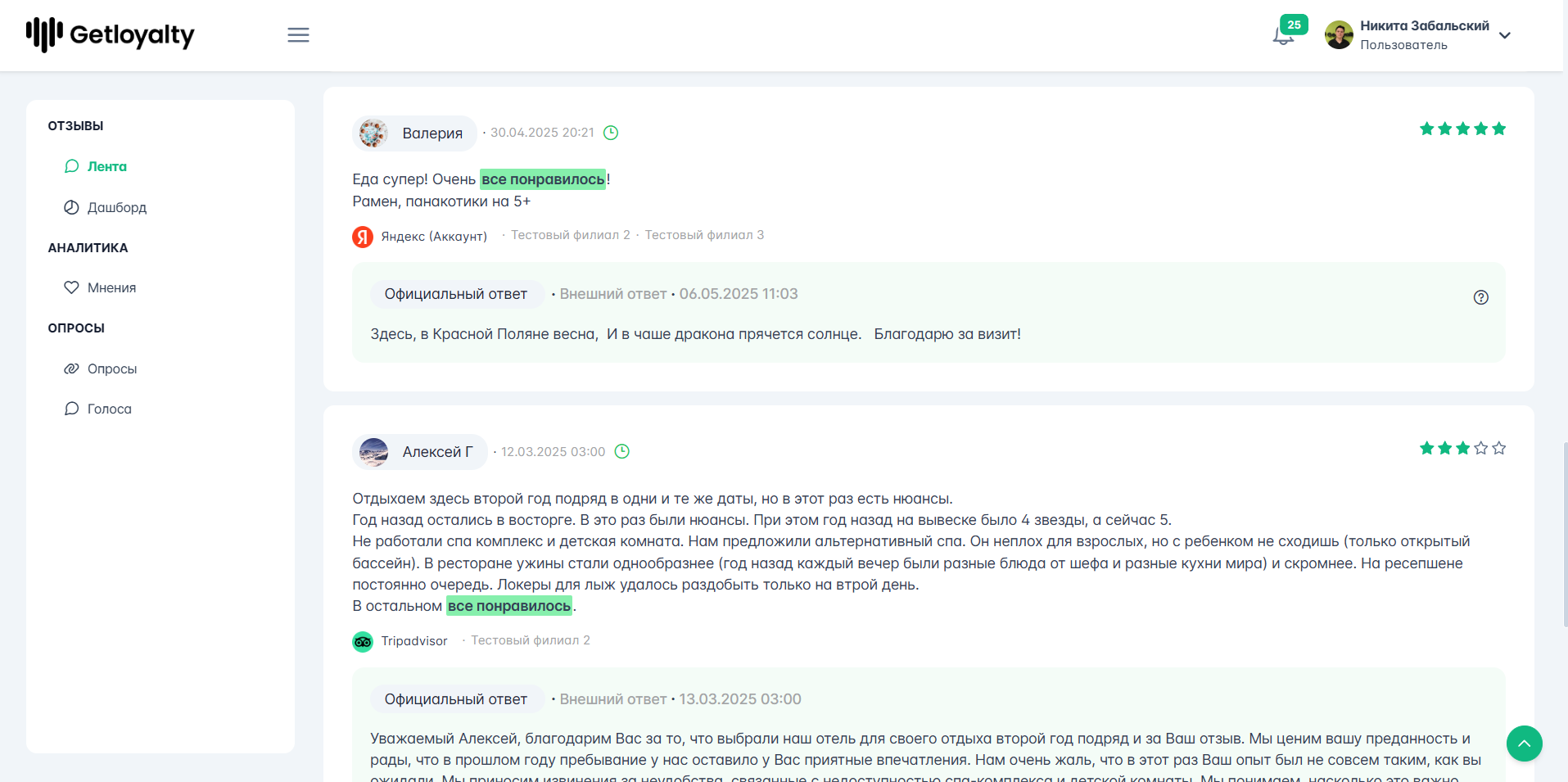Click the page vertical scrollbar
Viewport: 1568px width, 782px height.
[1565, 535]
